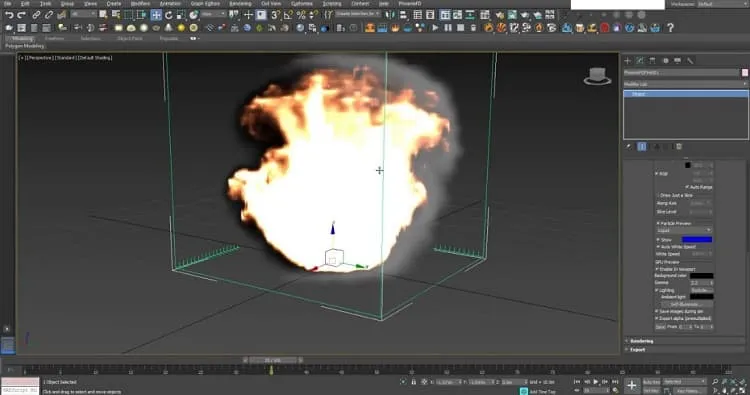The image size is (750, 395).
Task: Toggle the Lighting checkbox
Action: pyautogui.click(x=657, y=290)
